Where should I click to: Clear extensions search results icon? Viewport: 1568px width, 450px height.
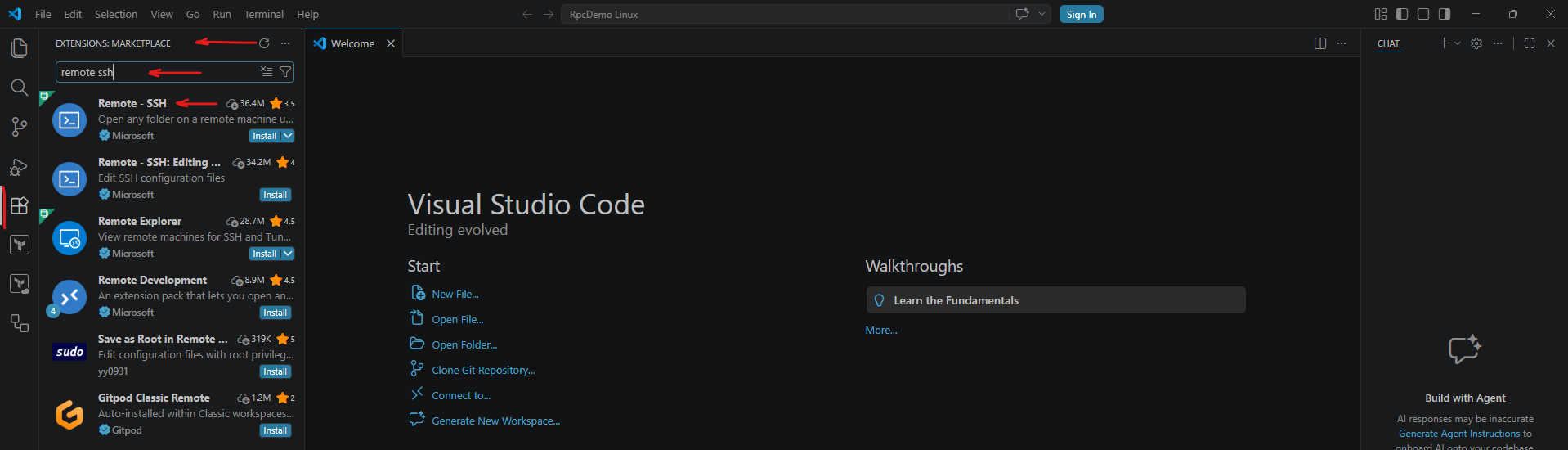[267, 72]
